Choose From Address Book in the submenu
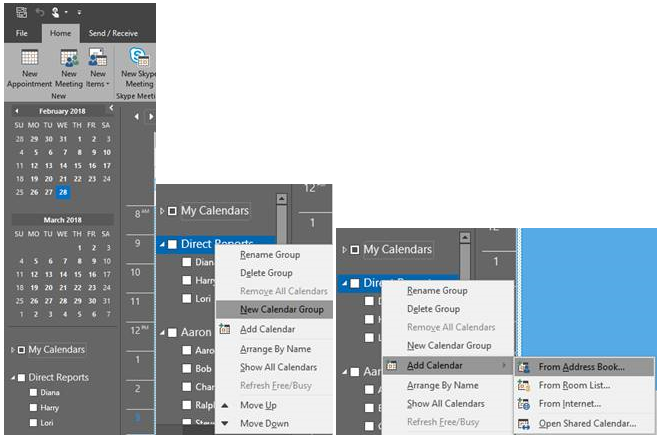The height and width of the screenshot is (437, 658). click(581, 367)
